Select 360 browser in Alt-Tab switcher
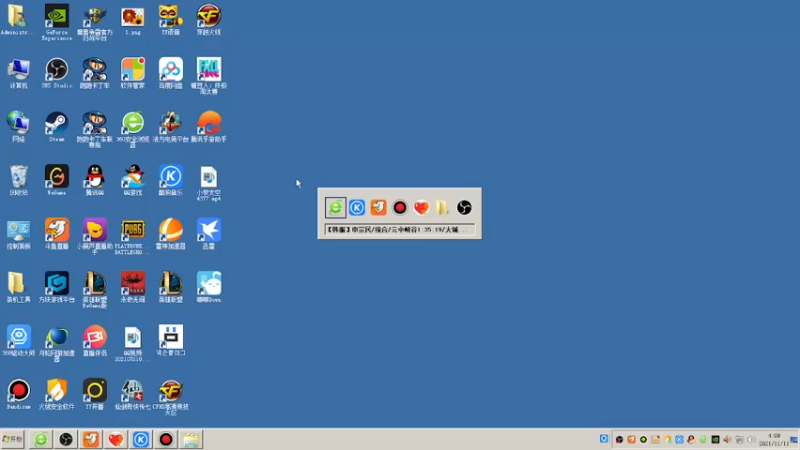Image resolution: width=800 pixels, height=450 pixels. [x=336, y=208]
